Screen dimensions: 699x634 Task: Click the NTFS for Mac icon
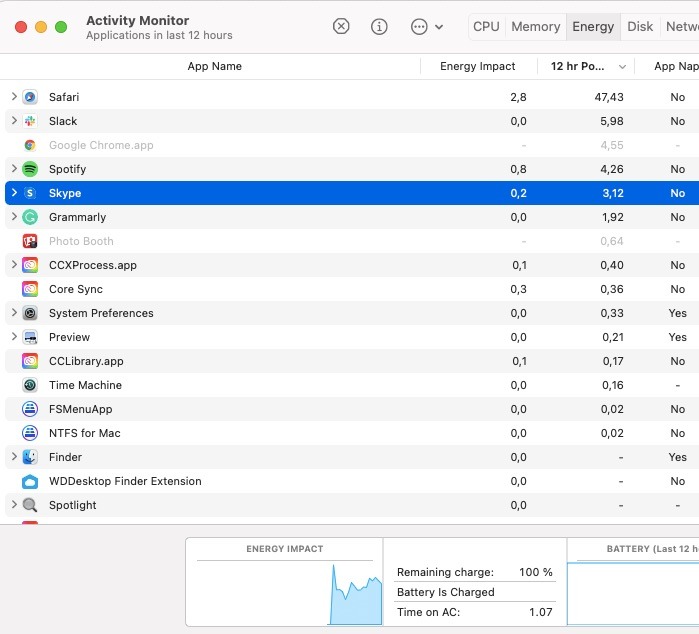[x=30, y=433]
